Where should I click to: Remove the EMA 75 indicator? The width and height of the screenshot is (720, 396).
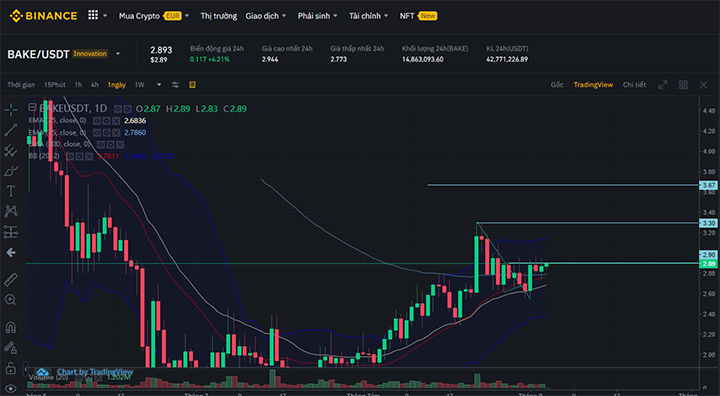pos(116,133)
